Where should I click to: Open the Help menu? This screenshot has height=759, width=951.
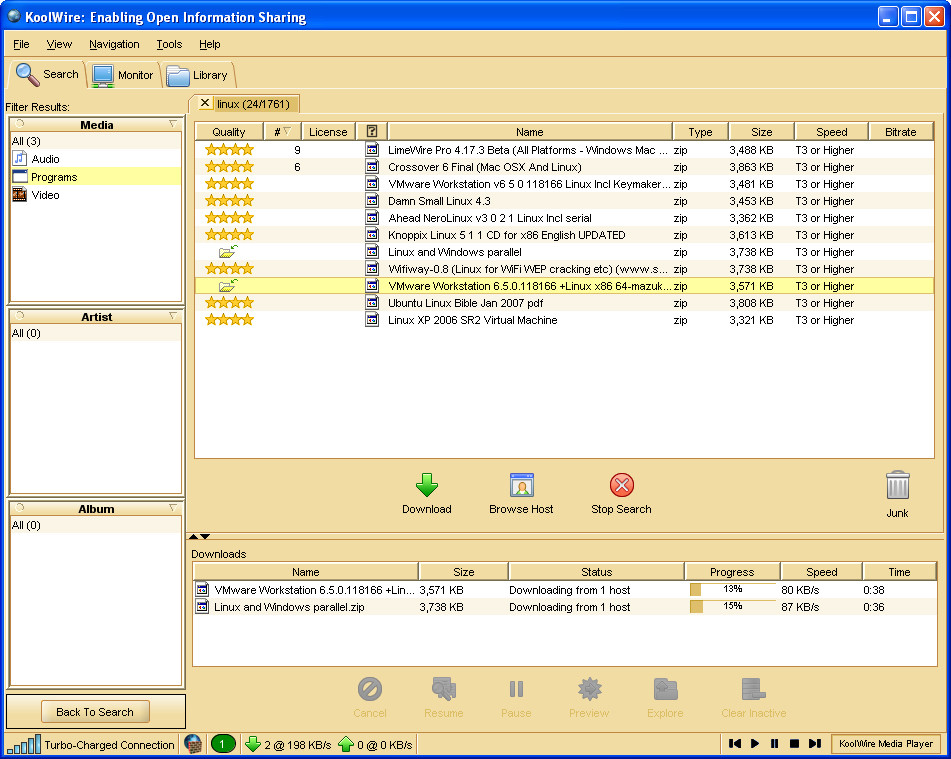(x=210, y=44)
